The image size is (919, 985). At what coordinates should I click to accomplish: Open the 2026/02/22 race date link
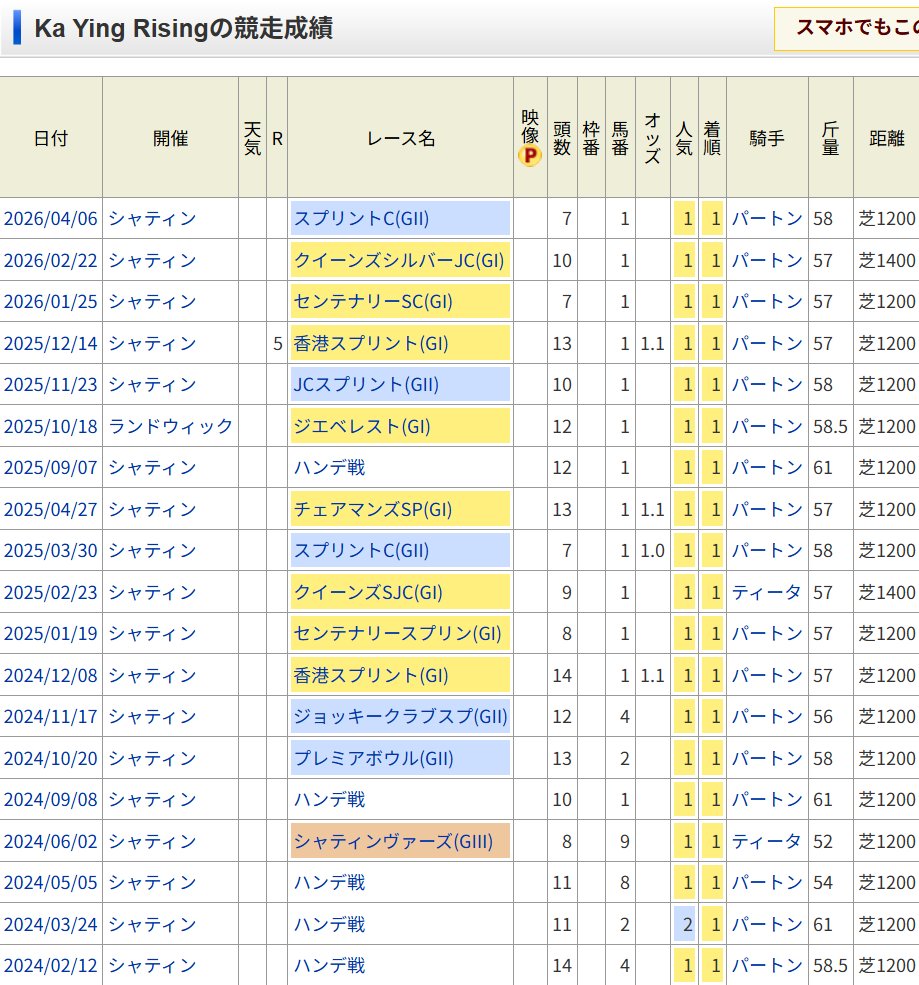click(x=51, y=260)
